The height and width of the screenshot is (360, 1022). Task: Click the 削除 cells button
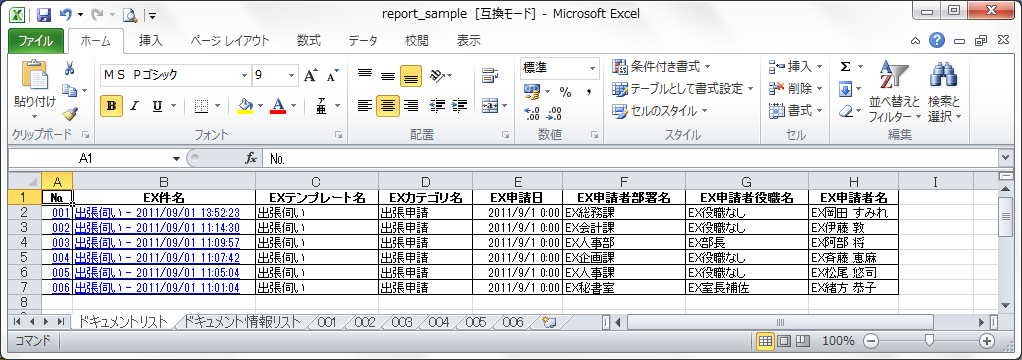pyautogui.click(x=796, y=89)
